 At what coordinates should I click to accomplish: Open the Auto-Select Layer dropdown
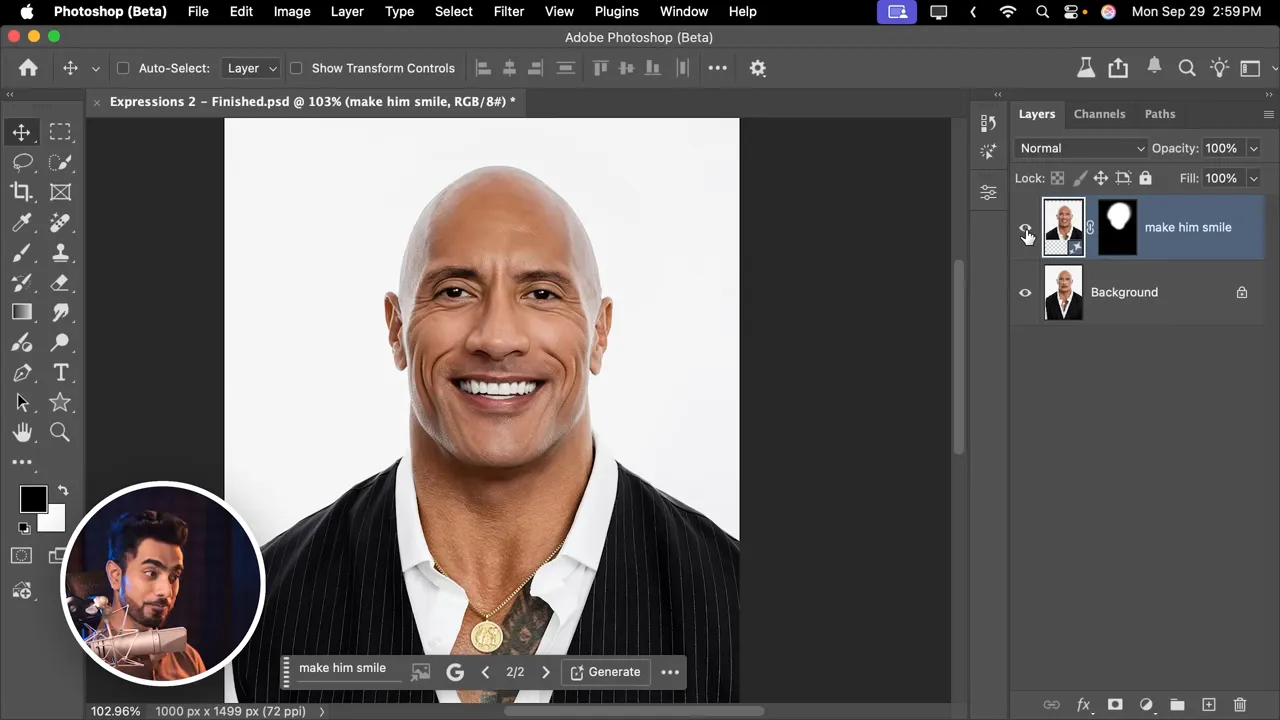(x=252, y=68)
